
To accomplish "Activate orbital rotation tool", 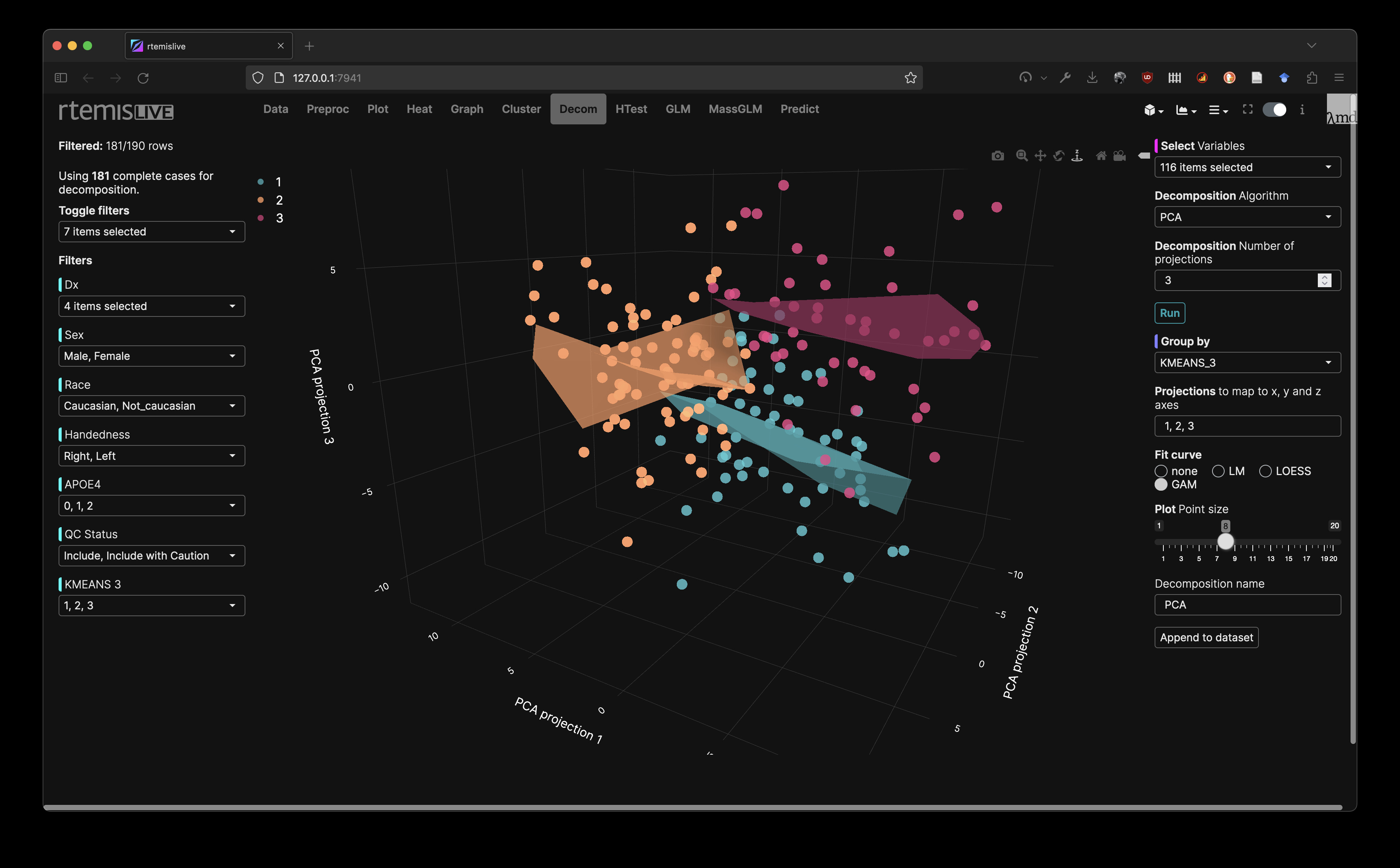I will 1059,156.
